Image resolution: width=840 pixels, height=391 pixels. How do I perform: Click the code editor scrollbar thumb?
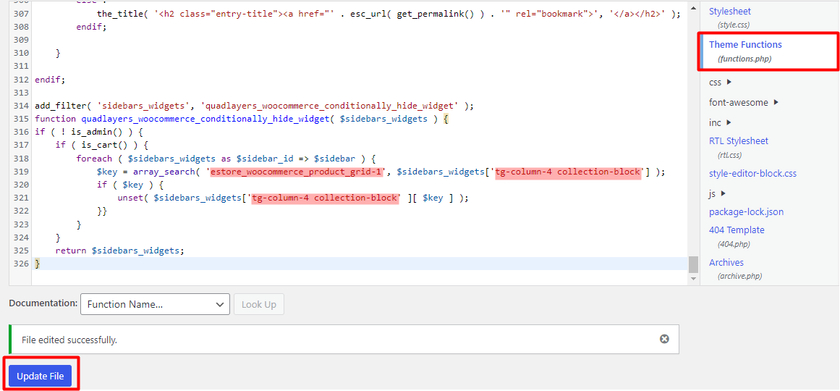(x=694, y=264)
